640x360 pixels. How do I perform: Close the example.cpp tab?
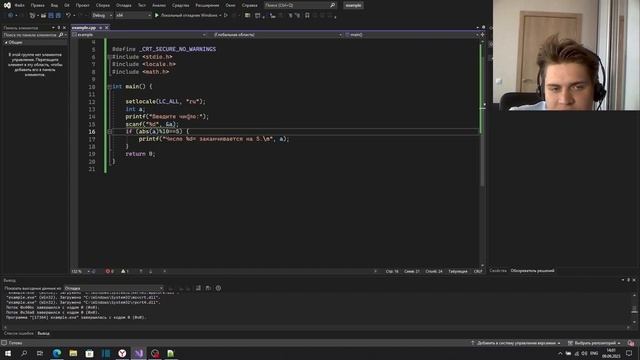107,28
